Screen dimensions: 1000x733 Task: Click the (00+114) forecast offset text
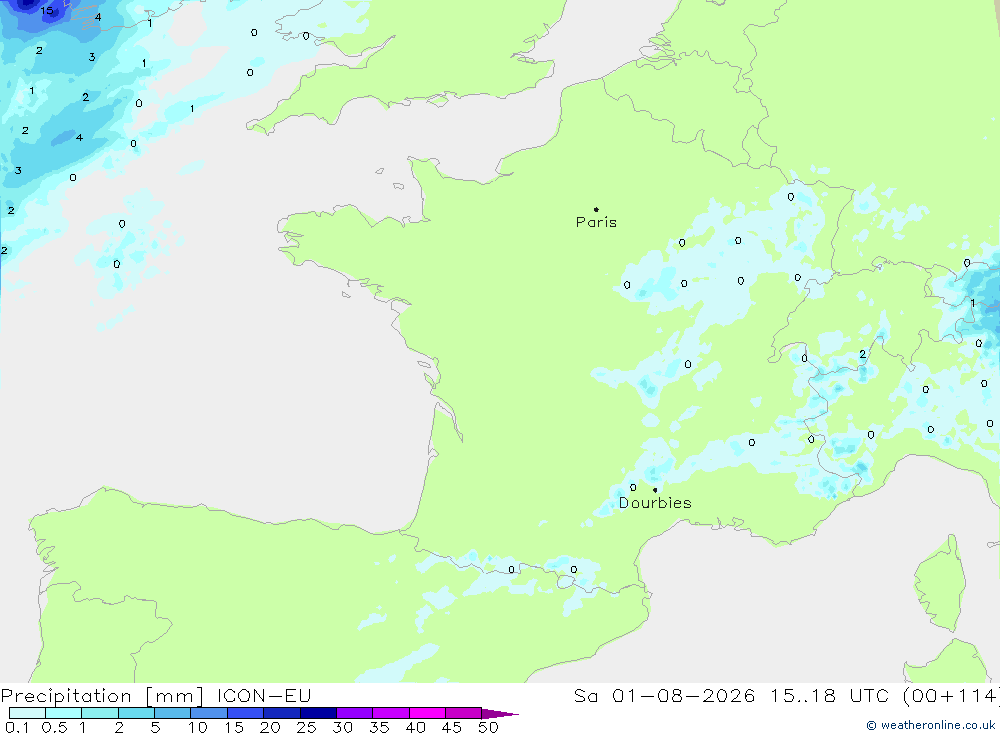[951, 695]
